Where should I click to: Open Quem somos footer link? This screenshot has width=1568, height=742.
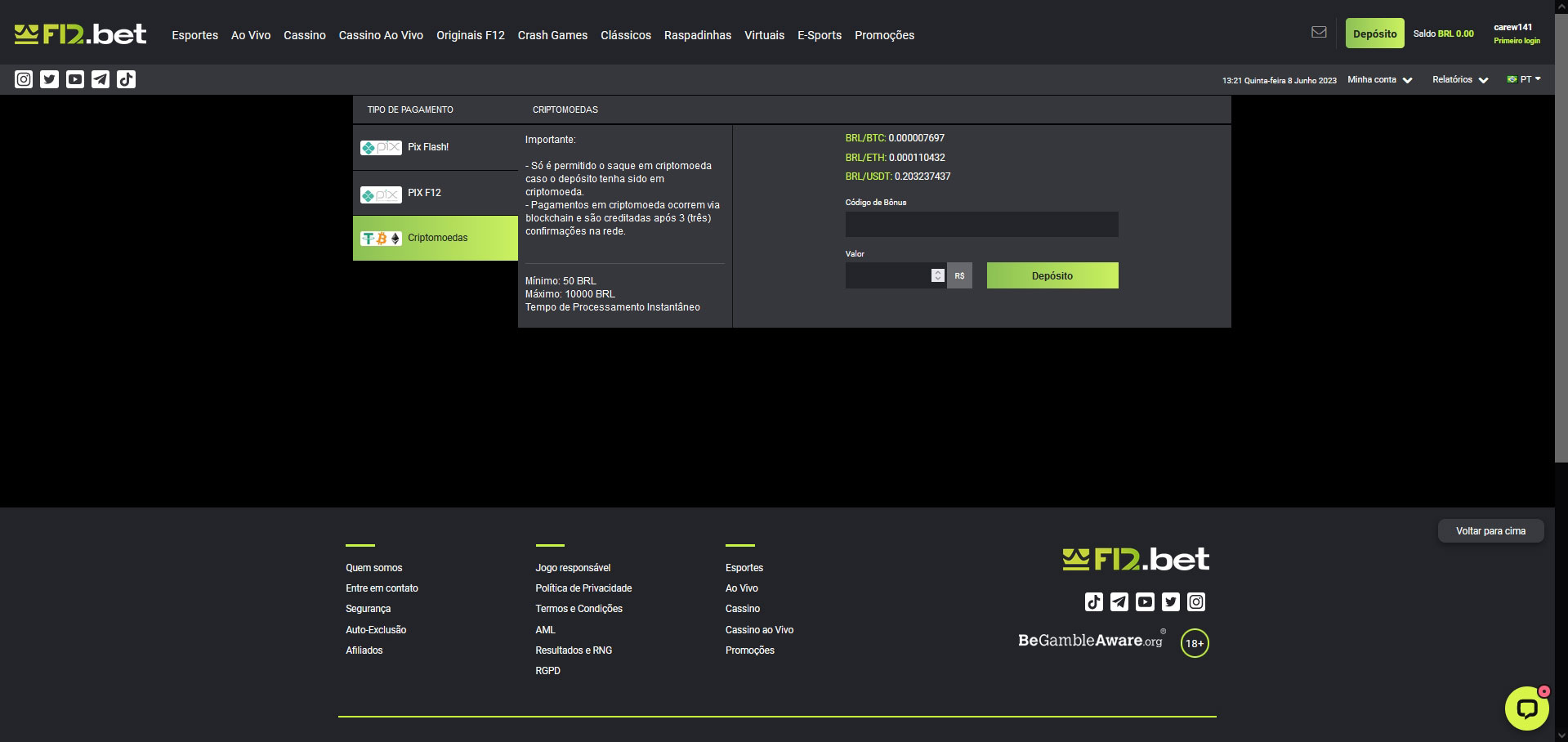(373, 568)
